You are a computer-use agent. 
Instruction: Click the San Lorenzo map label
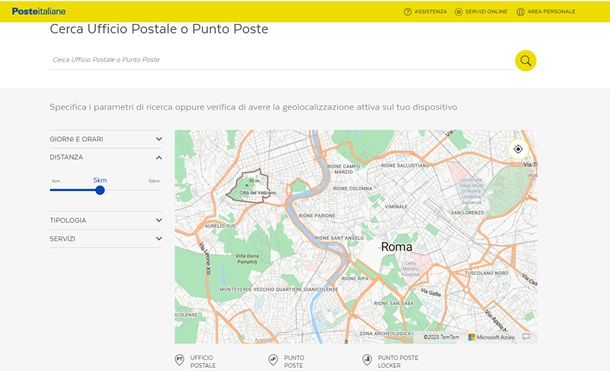pyautogui.click(x=467, y=213)
